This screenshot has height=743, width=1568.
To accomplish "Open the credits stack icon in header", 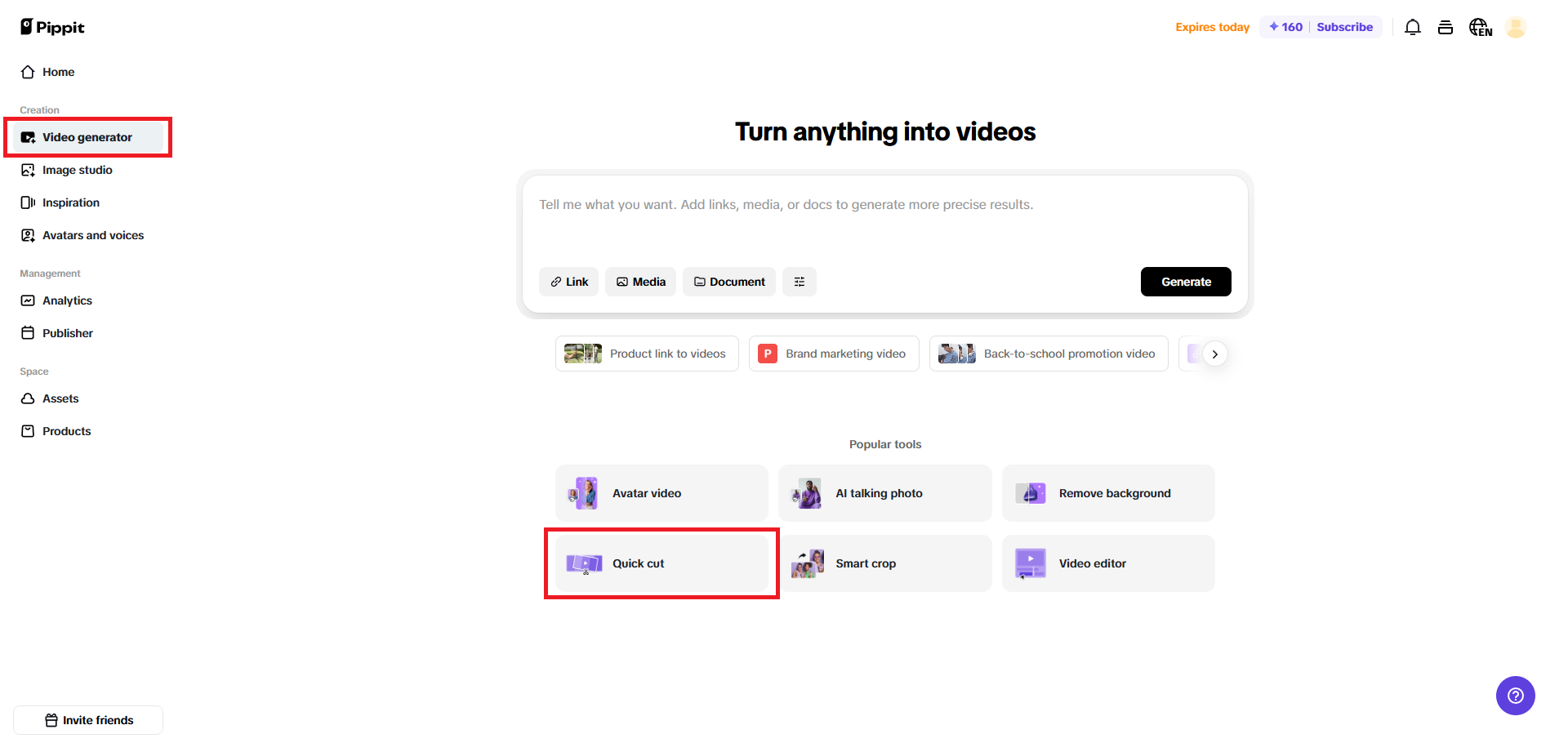I will click(x=1445, y=27).
